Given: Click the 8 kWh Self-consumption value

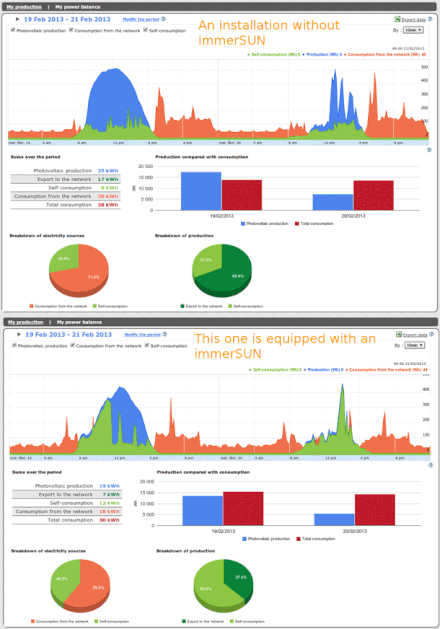Looking at the screenshot, I should pyautogui.click(x=109, y=188).
